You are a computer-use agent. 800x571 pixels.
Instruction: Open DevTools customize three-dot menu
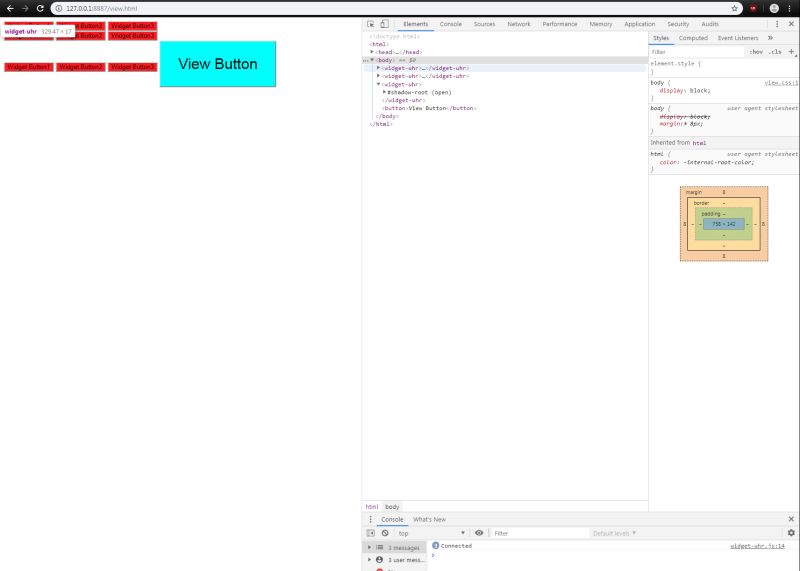pos(777,24)
